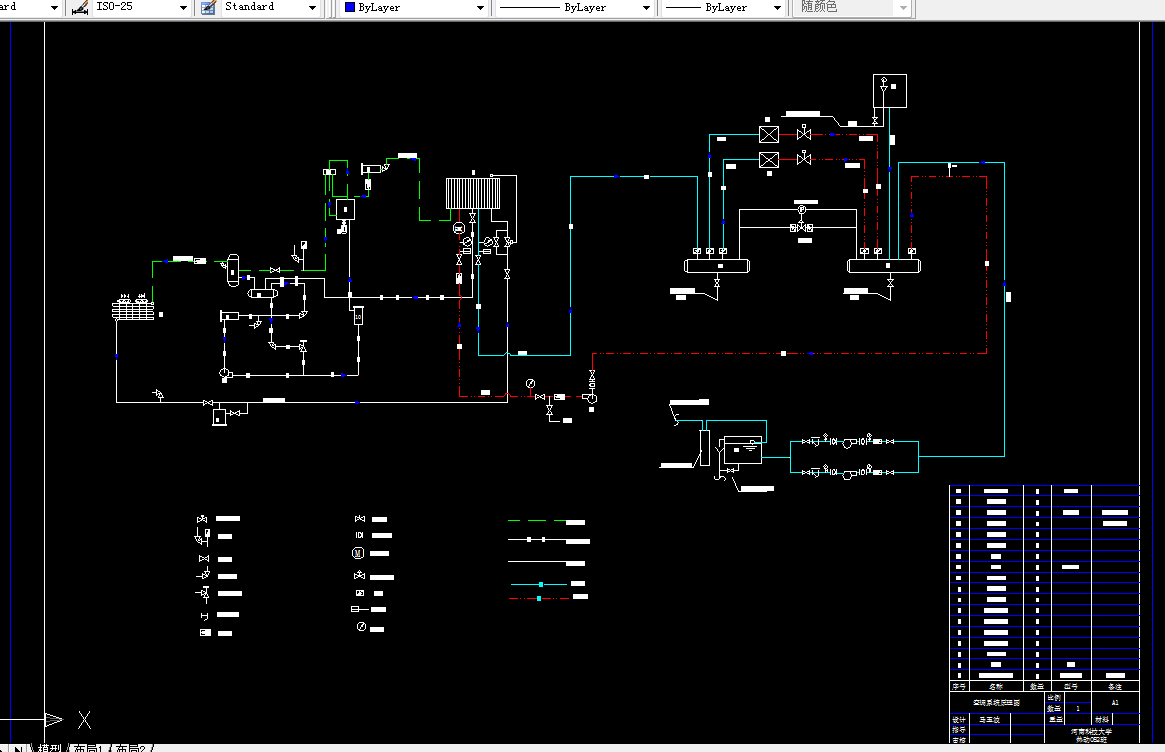This screenshot has height=752, width=1165.
Task: Select the circled slash gauge legend symbol
Action: coord(361,627)
